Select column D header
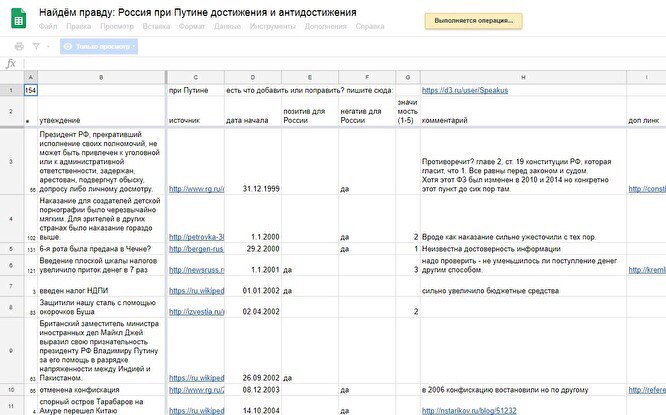 click(253, 77)
